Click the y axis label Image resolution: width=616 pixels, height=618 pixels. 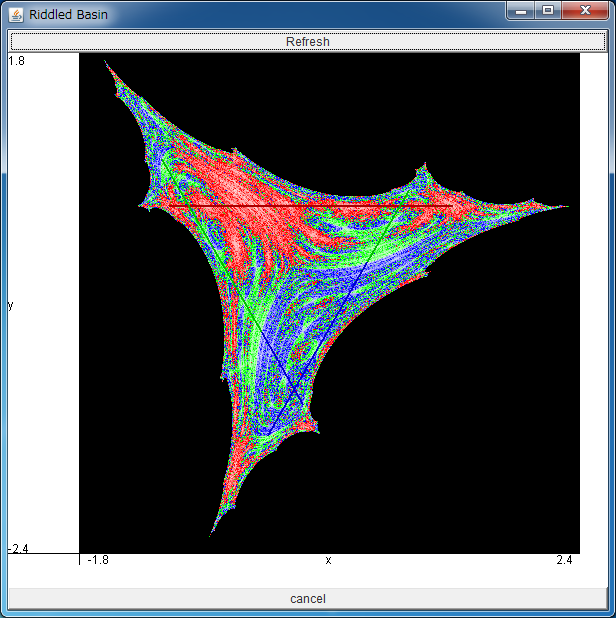pyautogui.click(x=11, y=305)
